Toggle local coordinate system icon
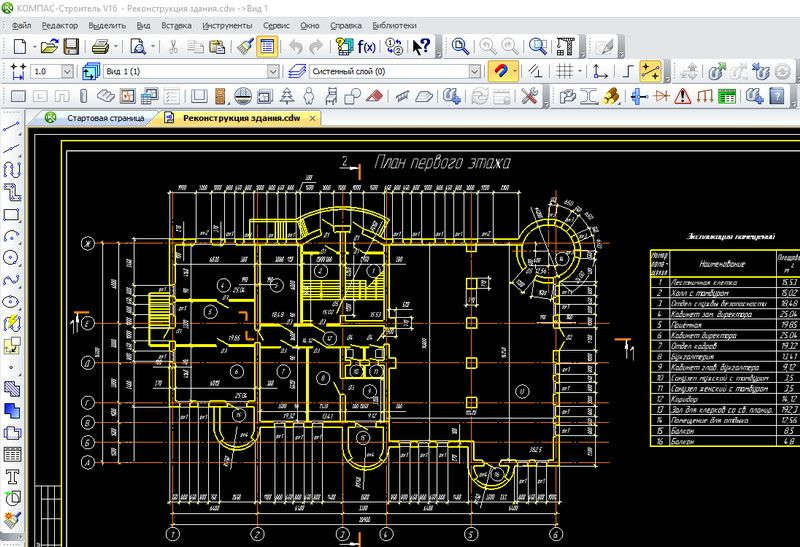Screen dimensions: 800x547 600,71
